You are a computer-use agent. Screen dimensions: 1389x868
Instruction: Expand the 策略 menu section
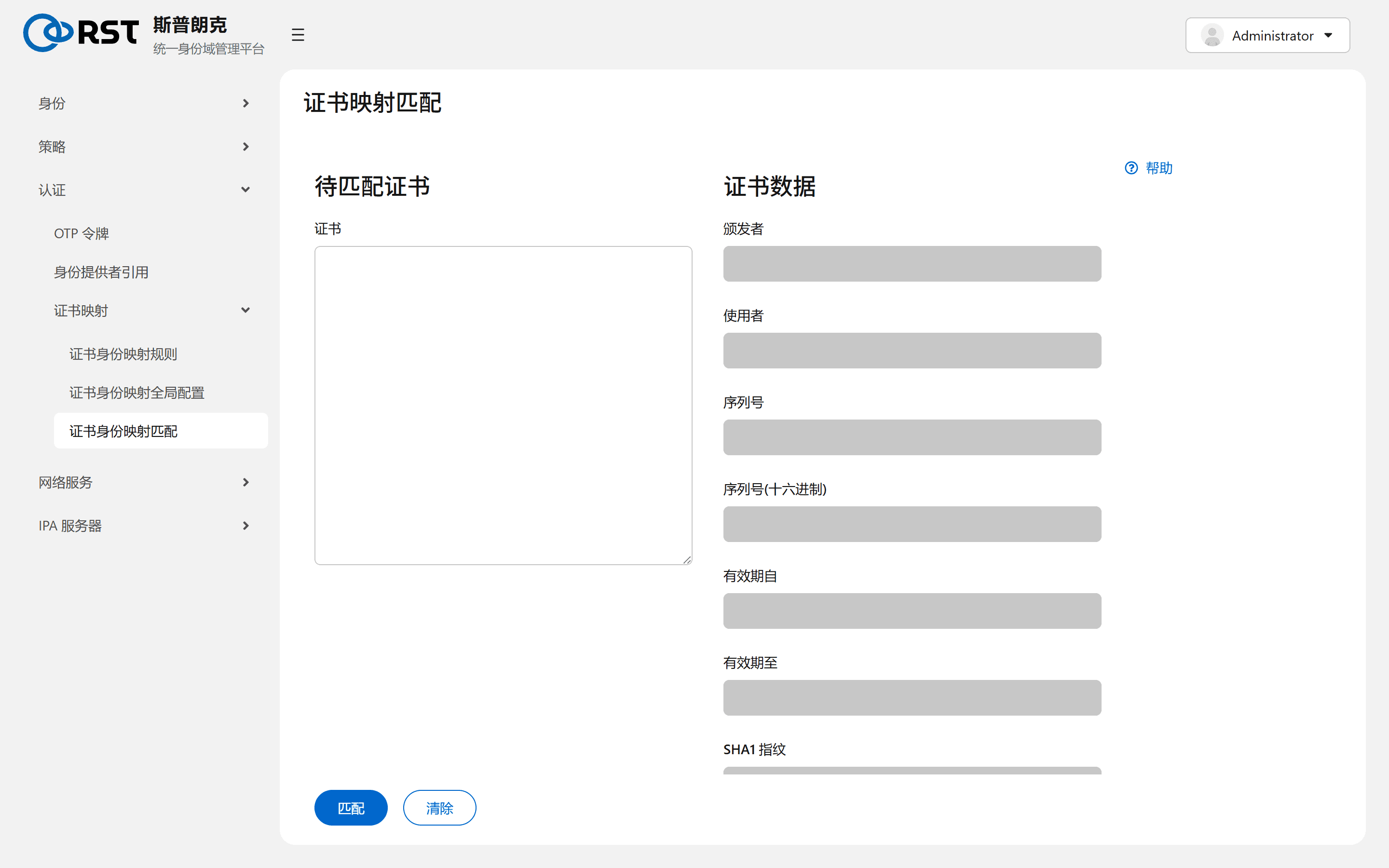click(145, 147)
